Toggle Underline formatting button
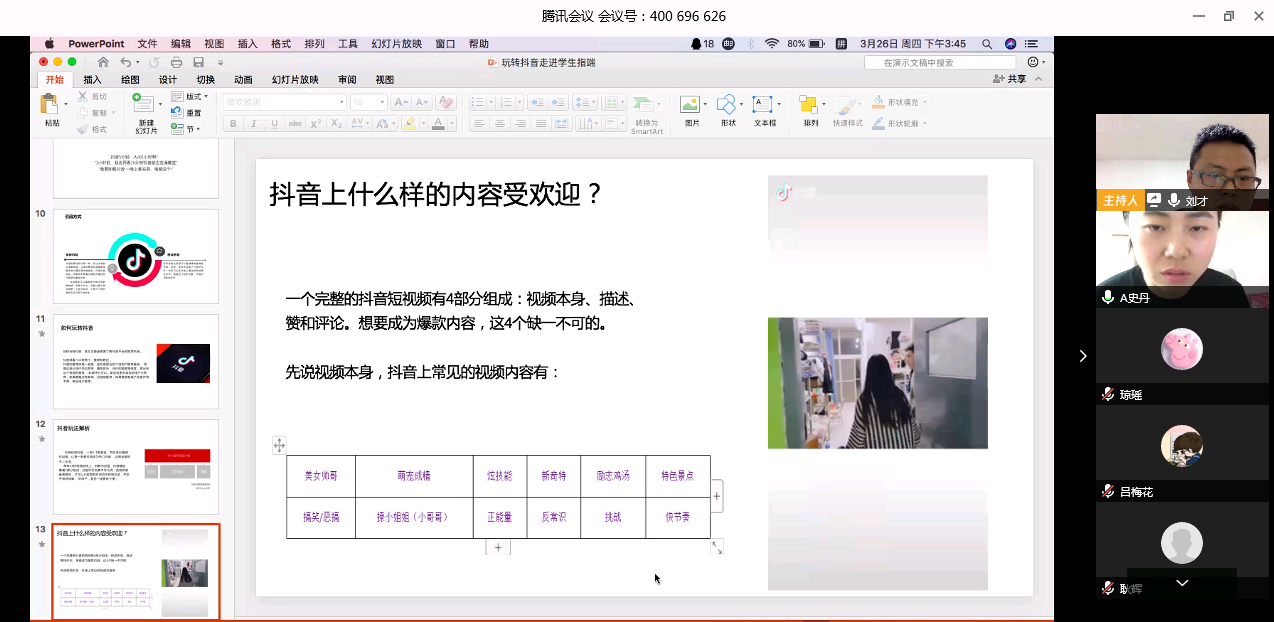Viewport: 1274px width, 622px height. pyautogui.click(x=273, y=124)
